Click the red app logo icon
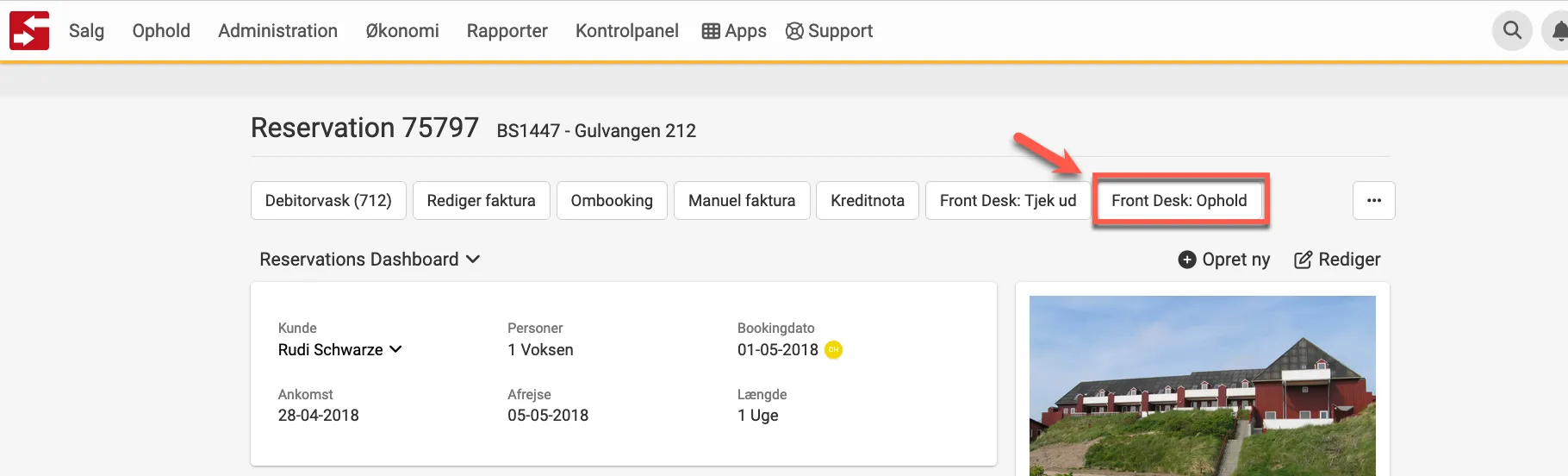The width and height of the screenshot is (1568, 476). 29,31
